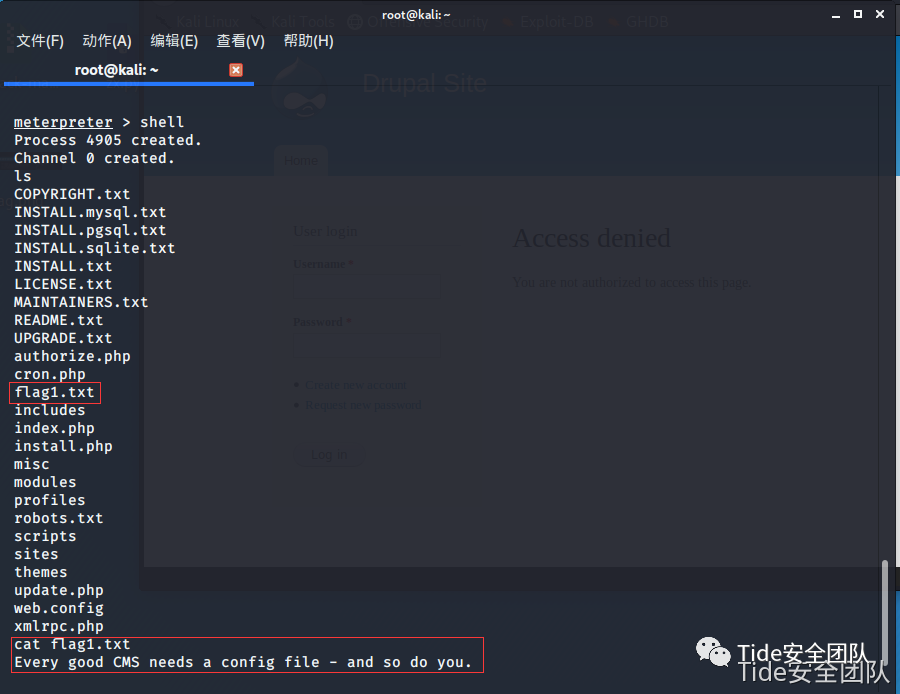Click the underlined meterpreter prompt
The width and height of the screenshot is (900, 694).
click(63, 122)
